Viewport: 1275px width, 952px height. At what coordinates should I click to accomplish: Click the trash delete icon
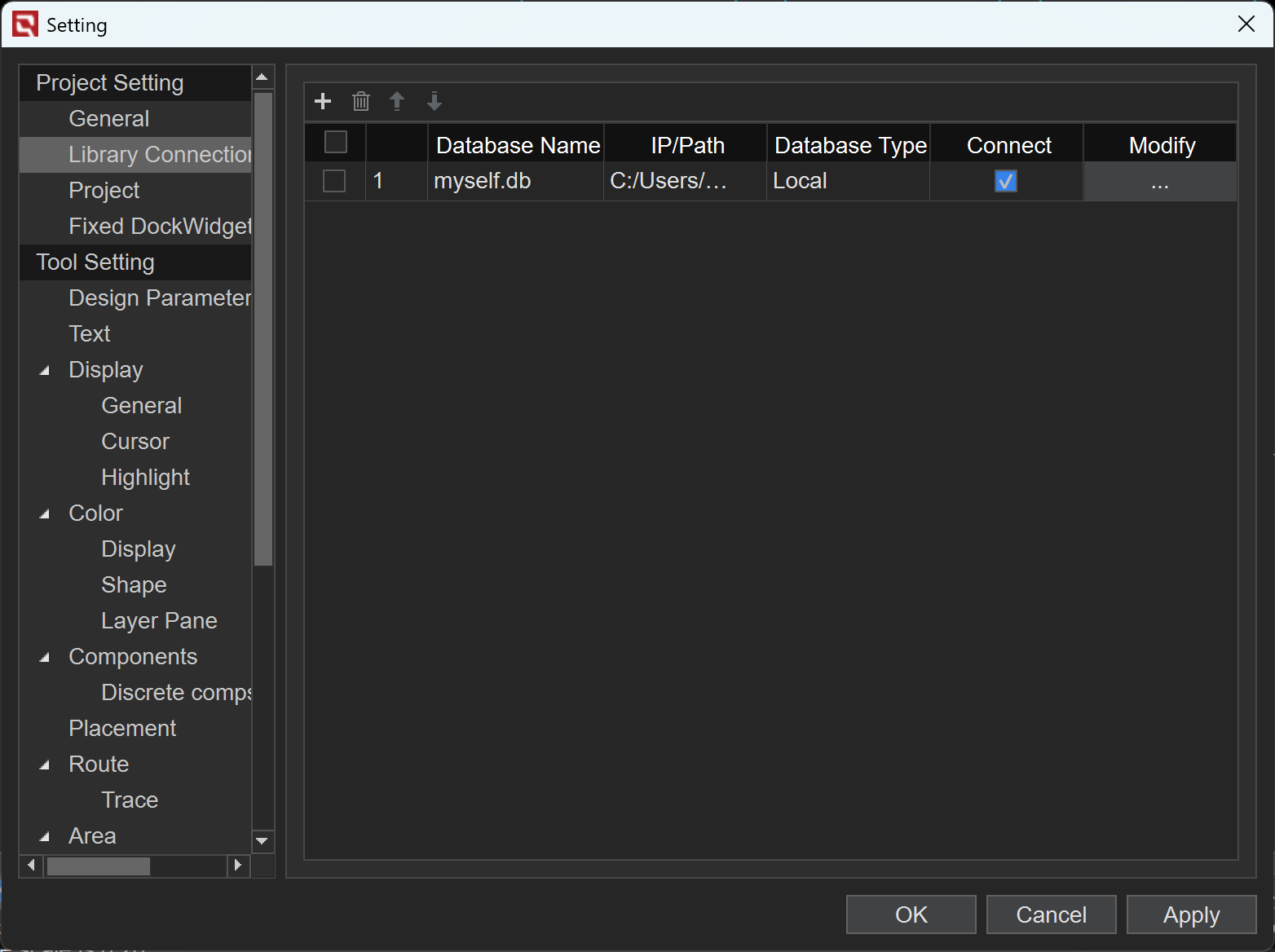point(360,101)
